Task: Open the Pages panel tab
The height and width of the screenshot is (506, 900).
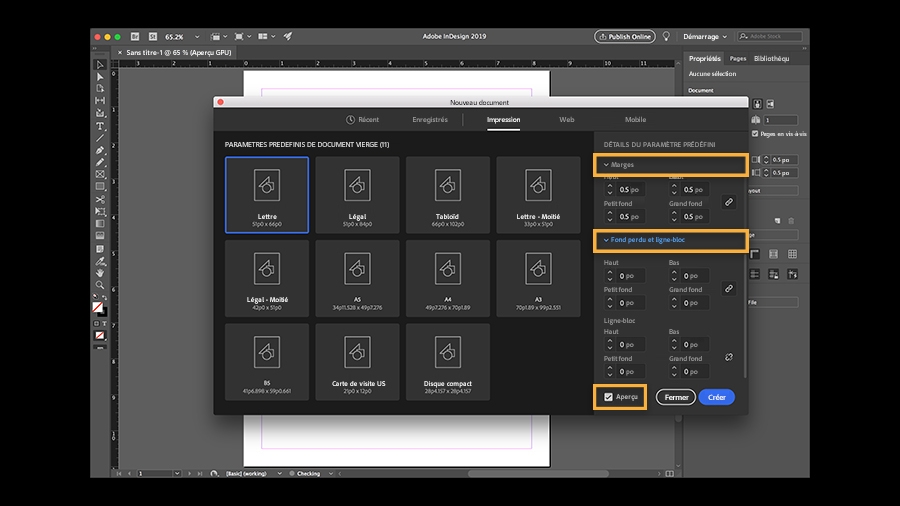Action: point(738,59)
